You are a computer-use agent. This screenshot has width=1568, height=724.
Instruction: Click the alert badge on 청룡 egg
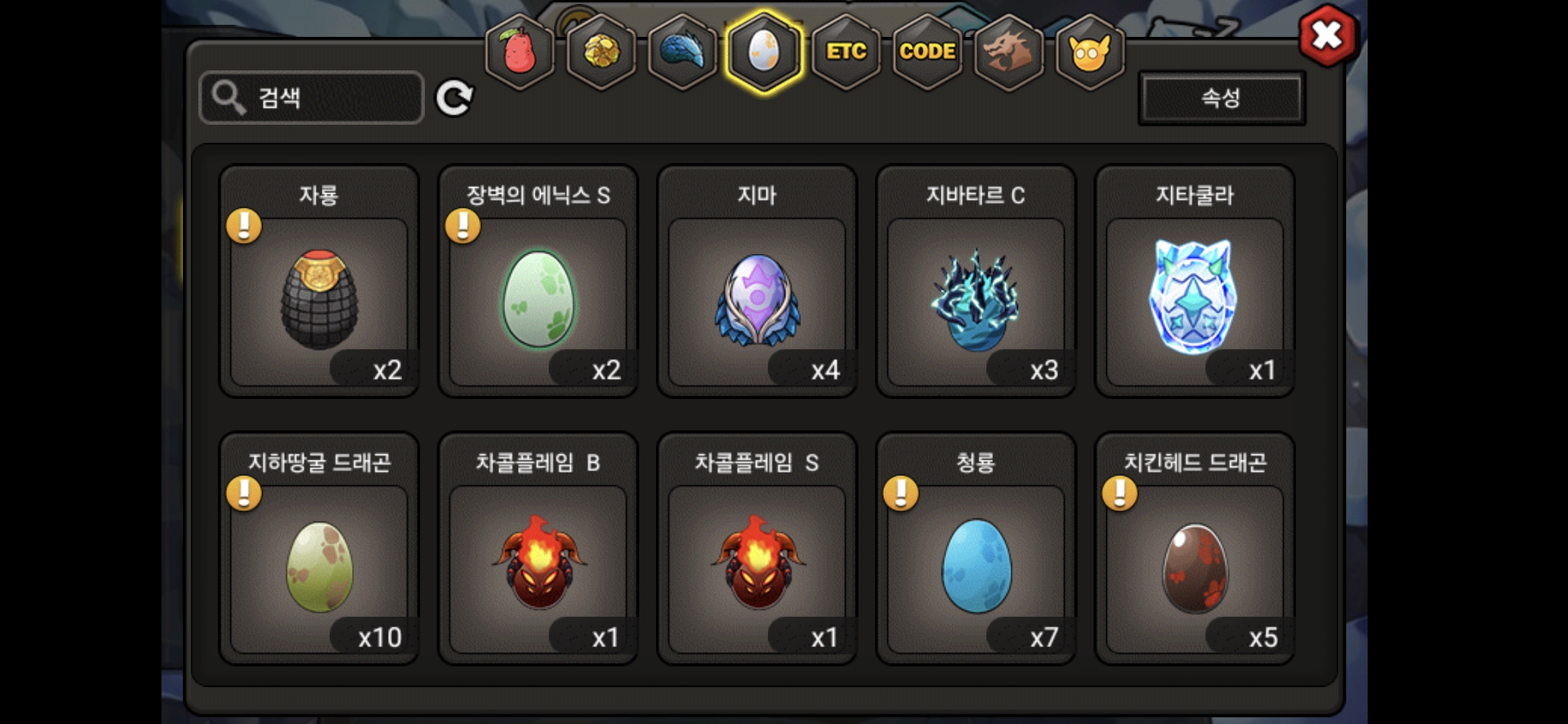point(901,493)
